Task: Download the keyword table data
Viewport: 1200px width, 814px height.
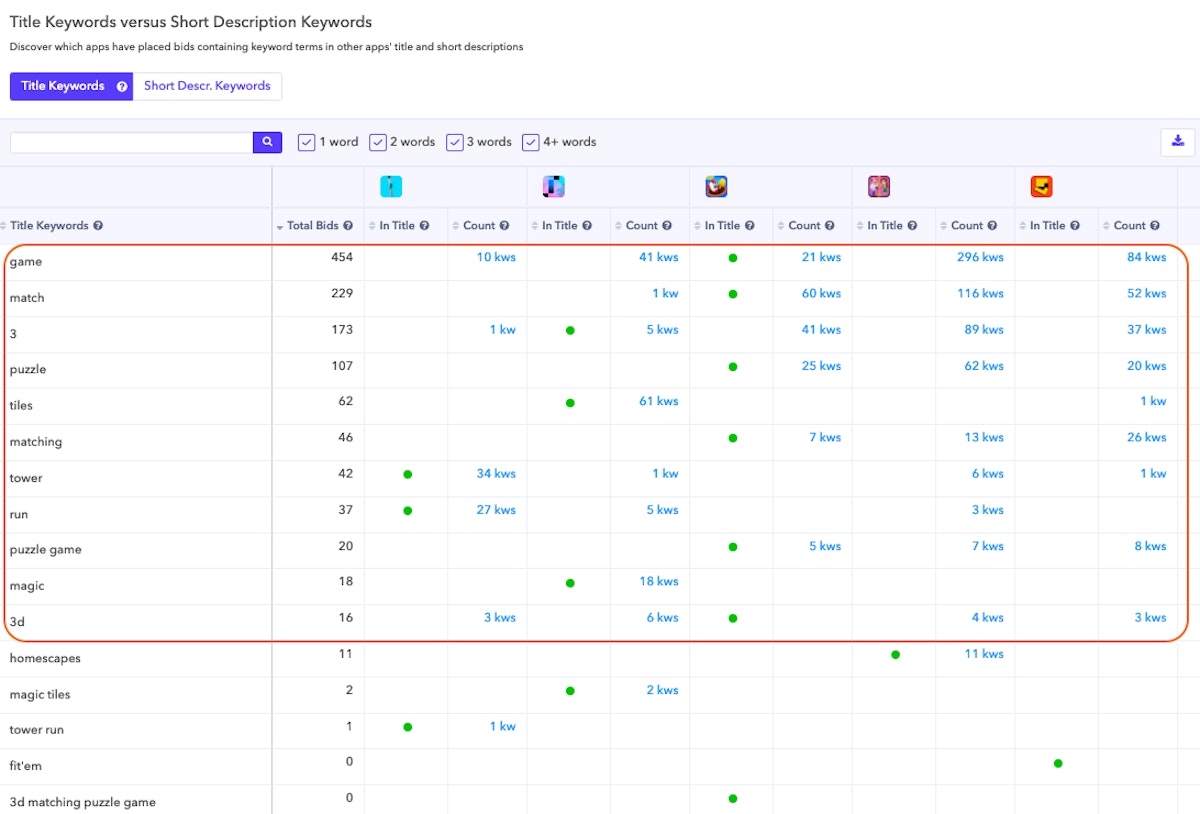Action: [1177, 142]
